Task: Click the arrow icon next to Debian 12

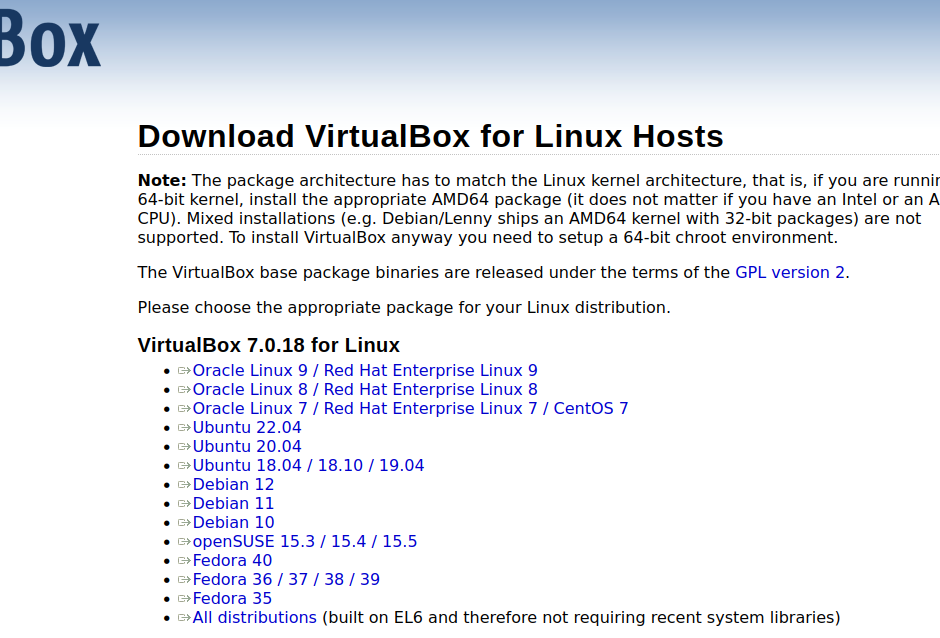Action: tap(184, 485)
